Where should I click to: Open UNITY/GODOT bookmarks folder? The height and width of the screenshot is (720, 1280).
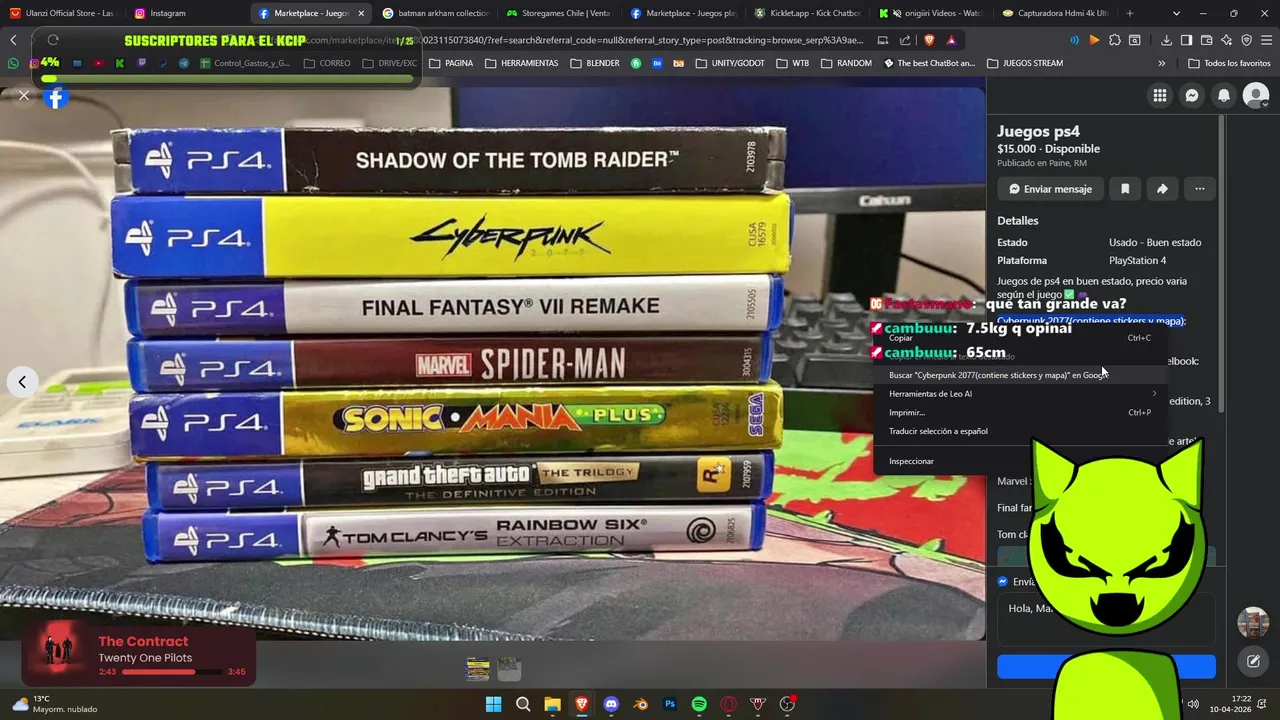pyautogui.click(x=730, y=63)
